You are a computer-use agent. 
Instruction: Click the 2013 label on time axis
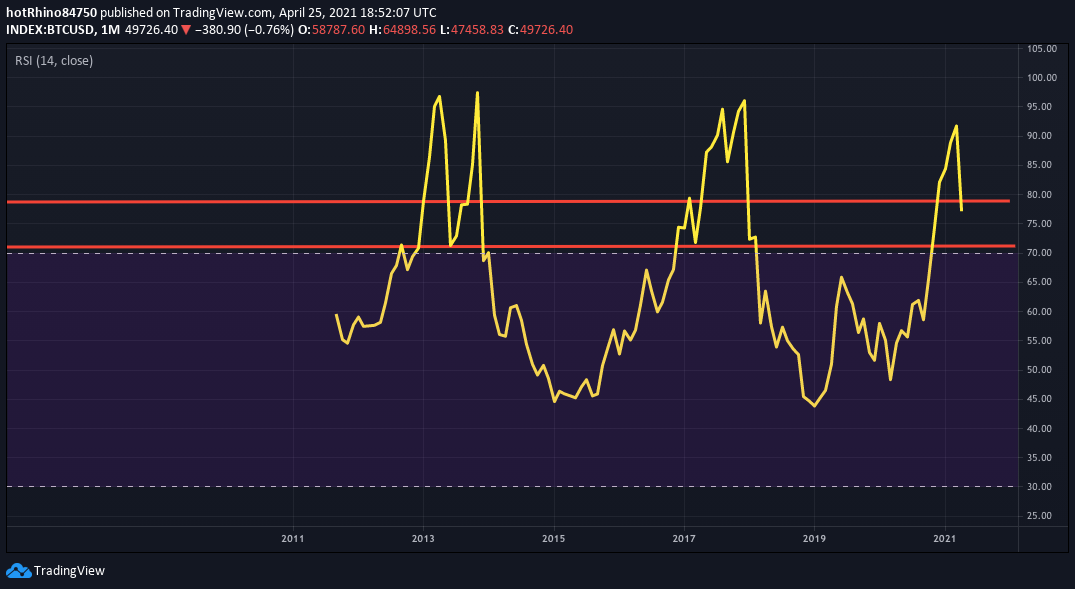coord(423,539)
